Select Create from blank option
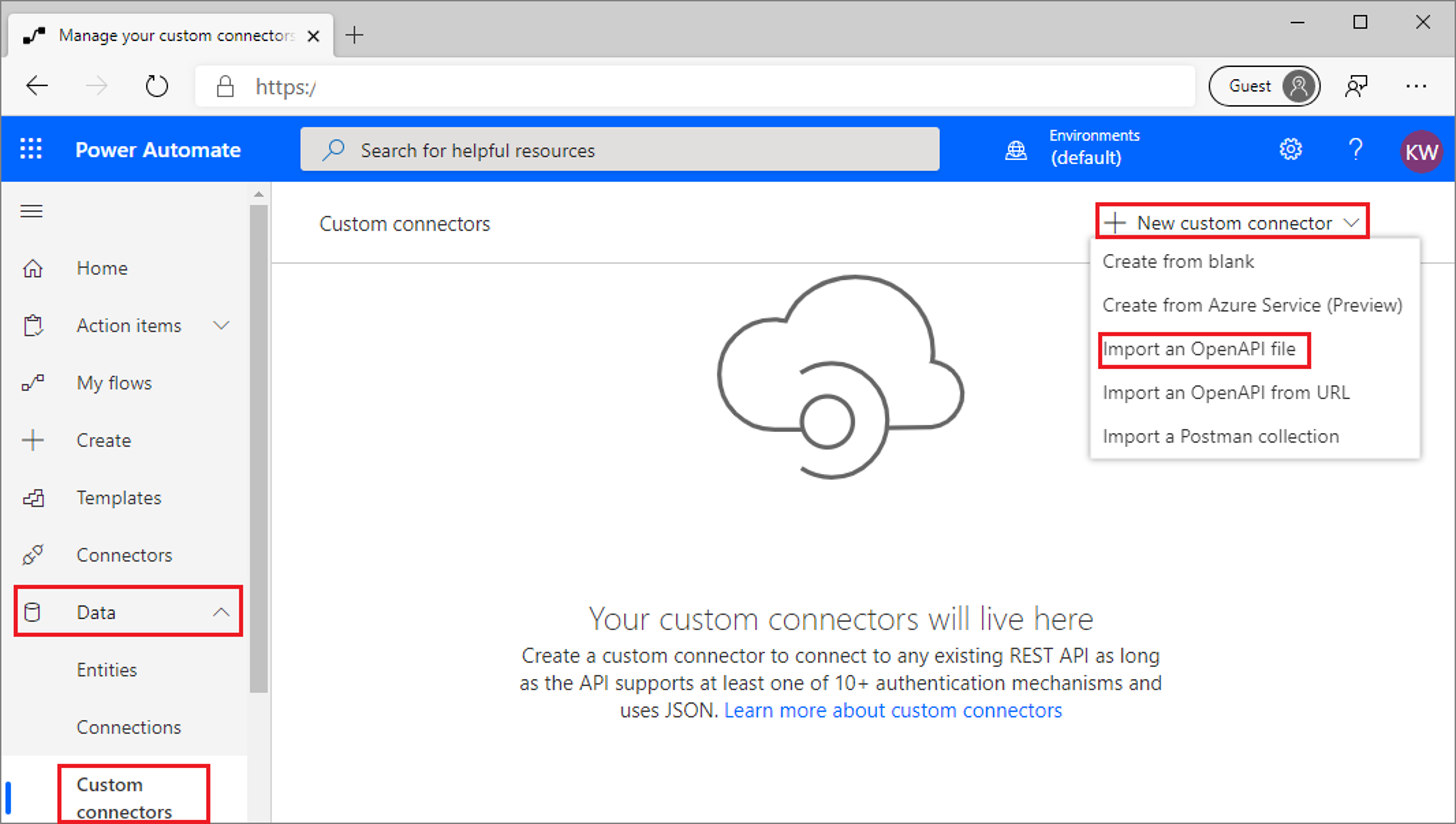 [x=1179, y=261]
